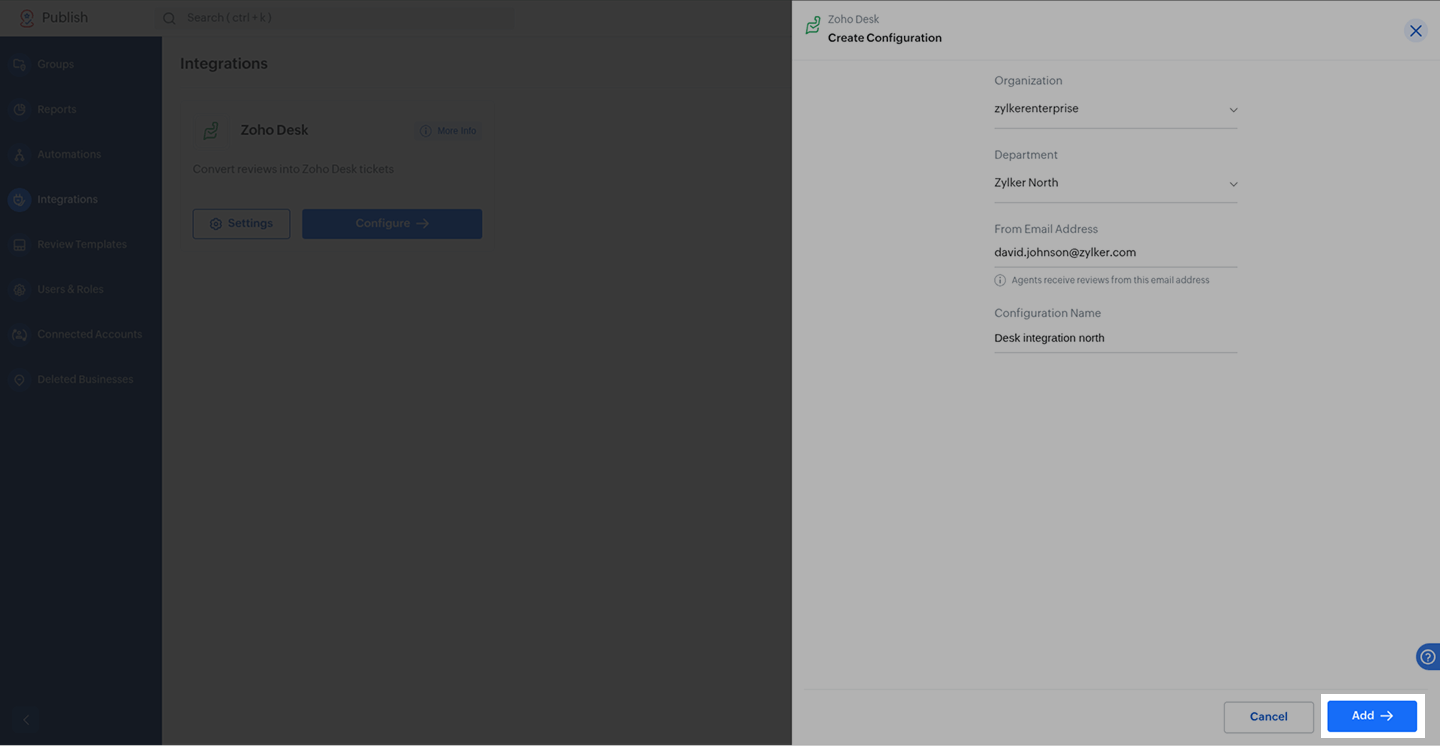The image size is (1440, 748).
Task: Open the help question mark bubble
Action: pyautogui.click(x=1428, y=656)
